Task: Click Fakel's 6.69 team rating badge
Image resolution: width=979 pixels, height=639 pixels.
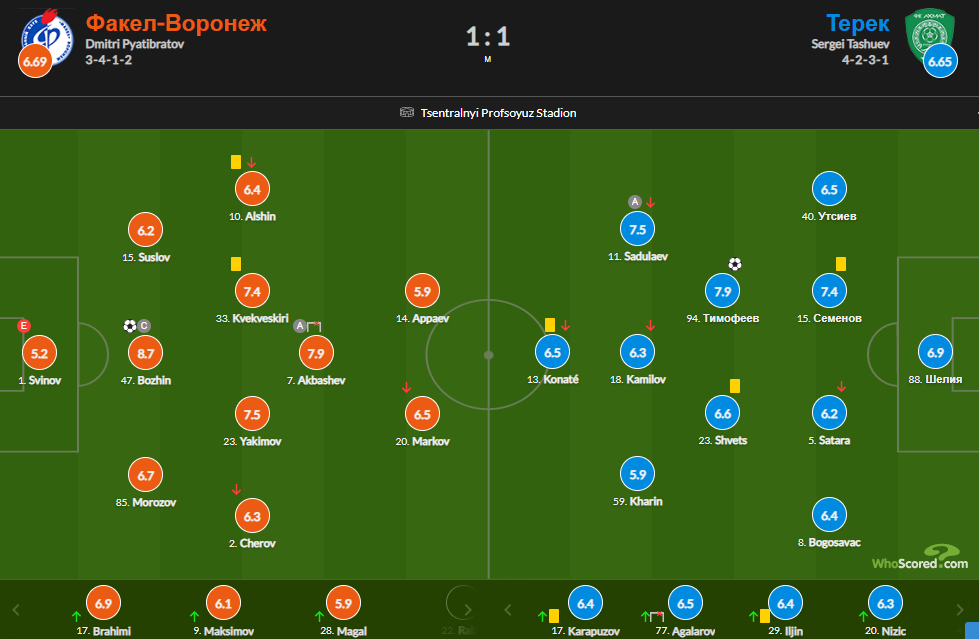Action: (x=35, y=62)
